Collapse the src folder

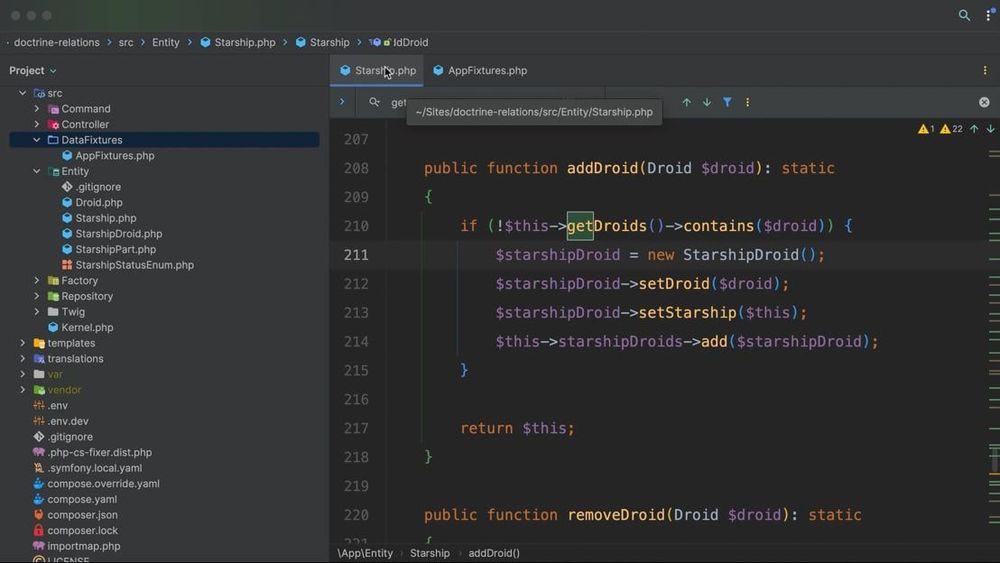coord(23,93)
